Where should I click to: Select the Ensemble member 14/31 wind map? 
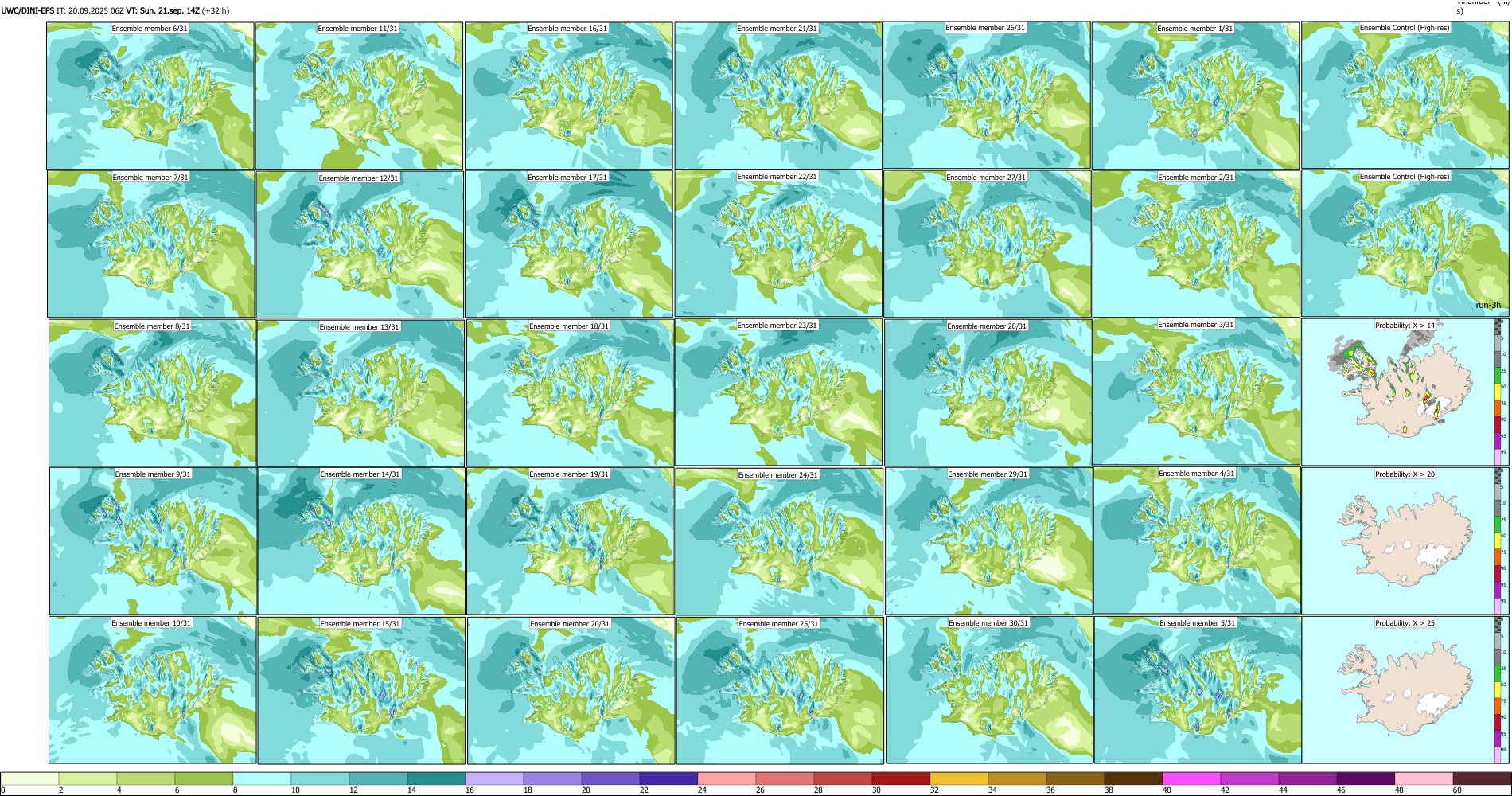361,540
